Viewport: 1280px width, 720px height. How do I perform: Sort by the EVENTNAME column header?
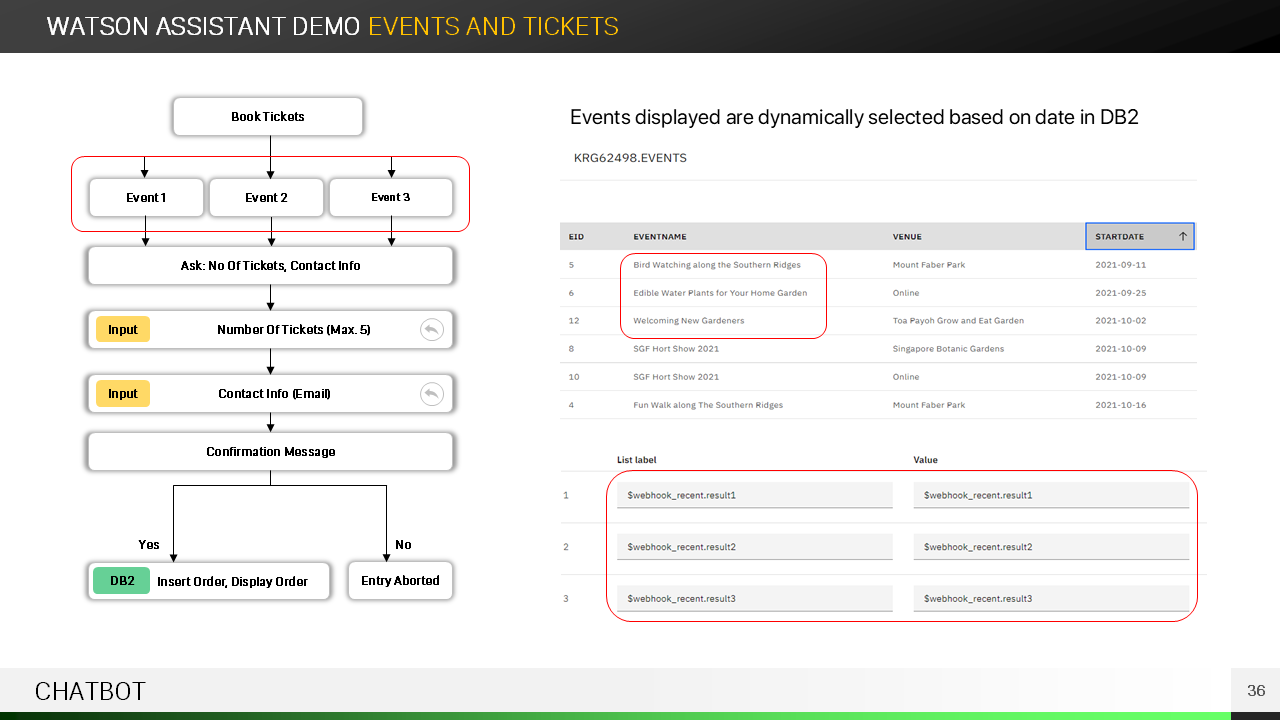(659, 237)
